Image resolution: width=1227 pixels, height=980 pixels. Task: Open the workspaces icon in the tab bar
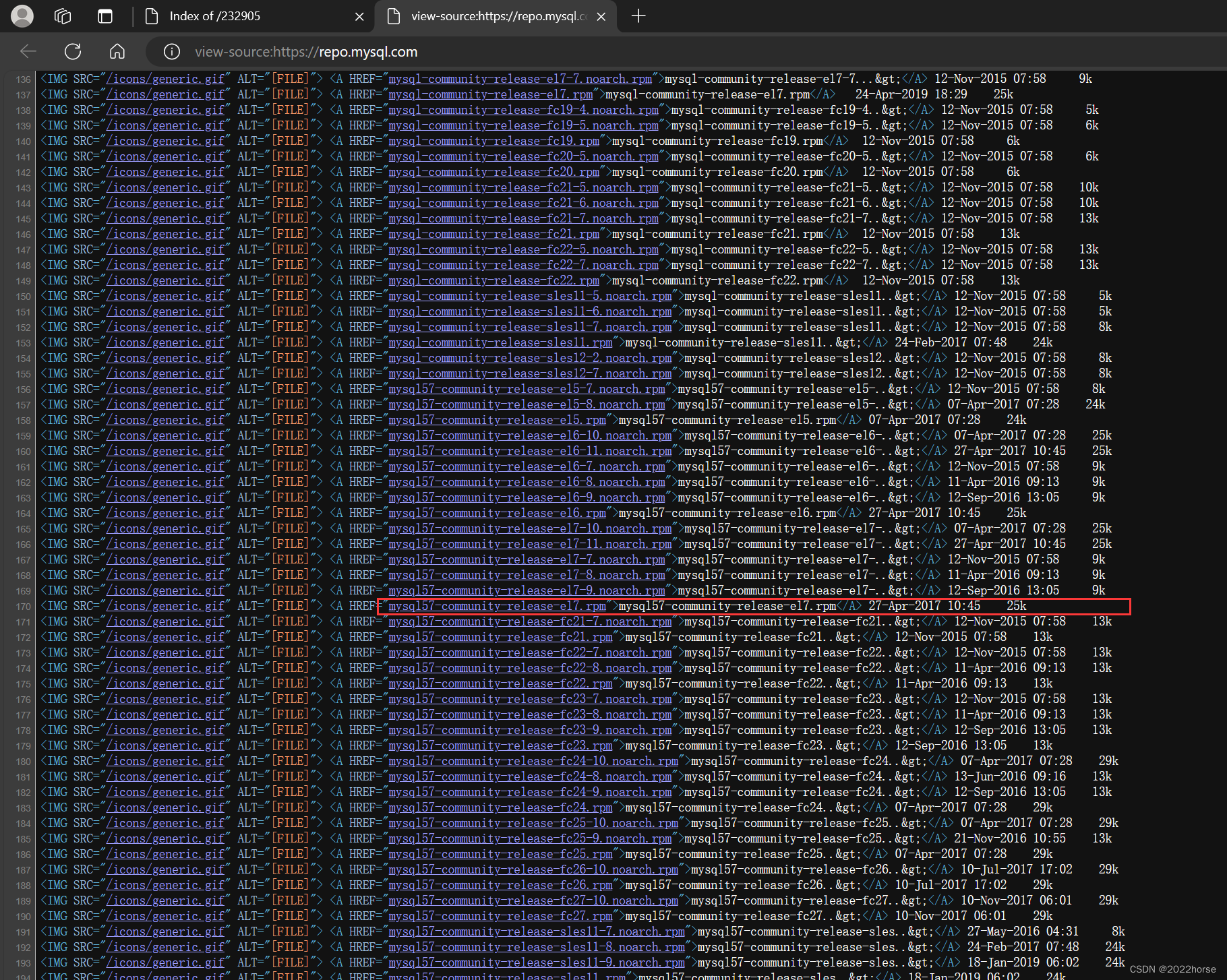pyautogui.click(x=63, y=16)
